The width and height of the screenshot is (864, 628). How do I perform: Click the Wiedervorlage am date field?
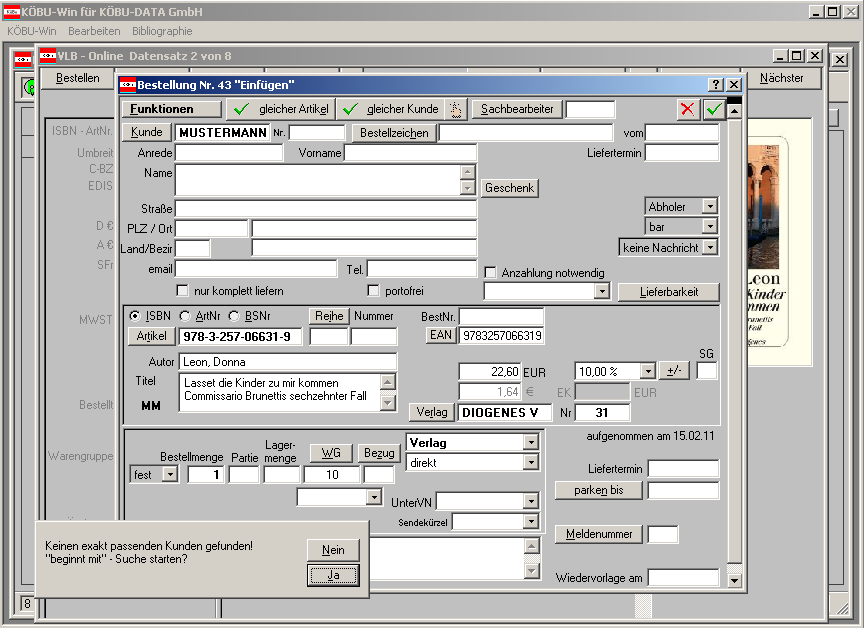click(684, 577)
